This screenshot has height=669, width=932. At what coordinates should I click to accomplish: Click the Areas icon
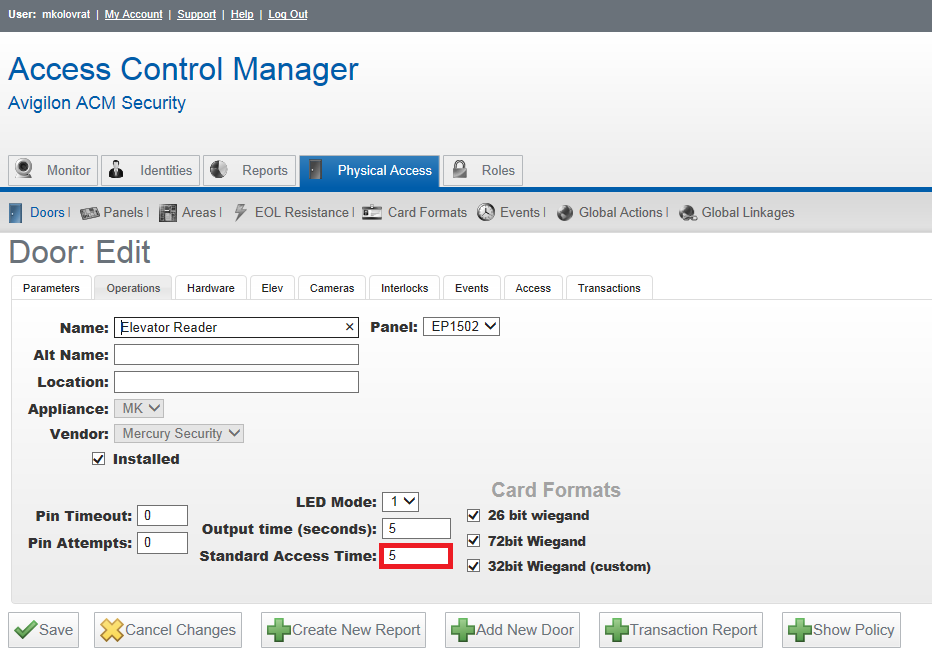(168, 212)
